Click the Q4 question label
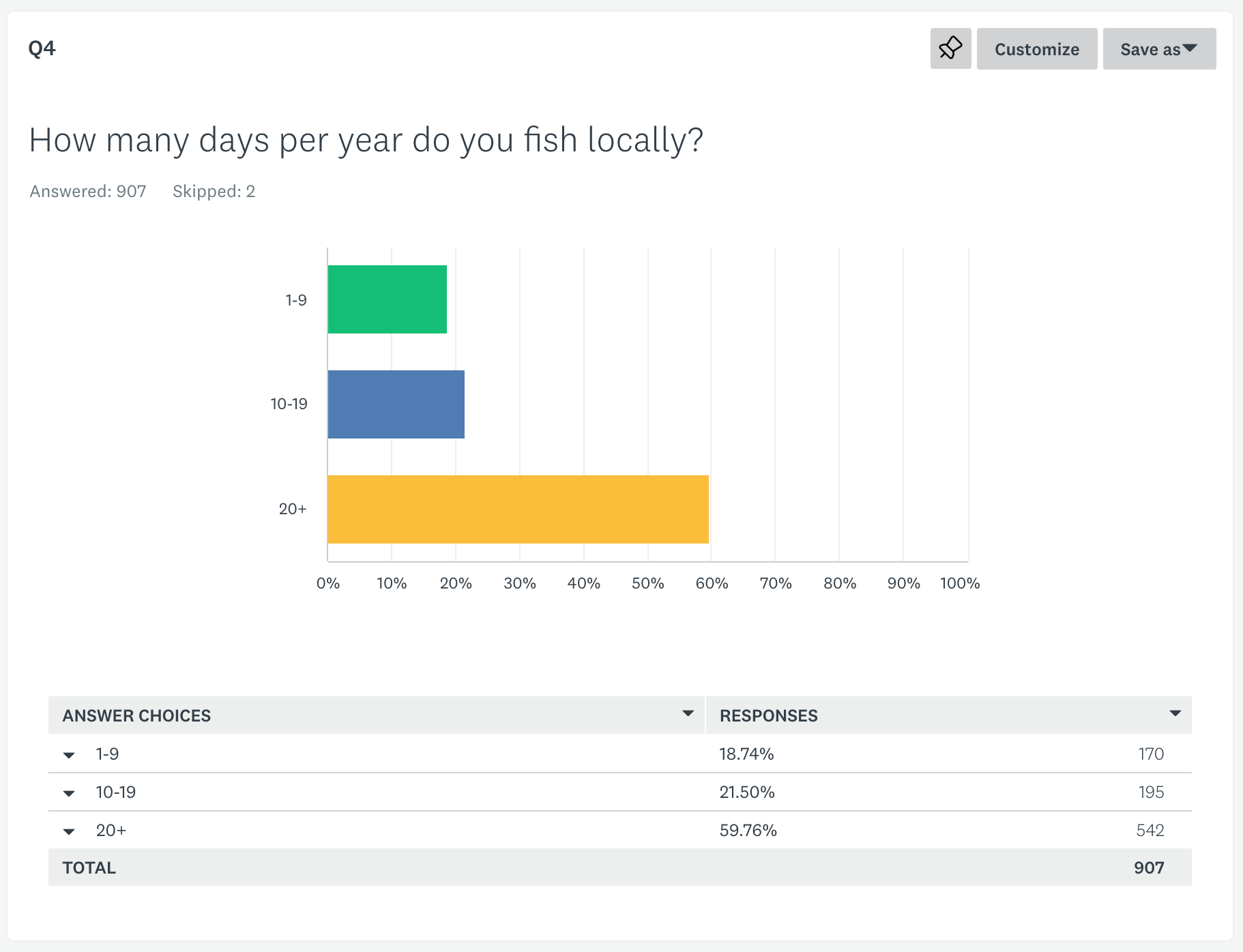Image resolution: width=1243 pixels, height=952 pixels. tap(42, 48)
